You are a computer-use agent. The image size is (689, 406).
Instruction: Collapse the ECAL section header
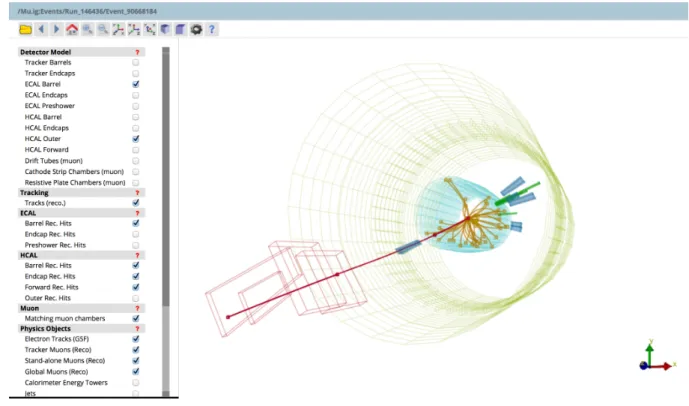81,213
